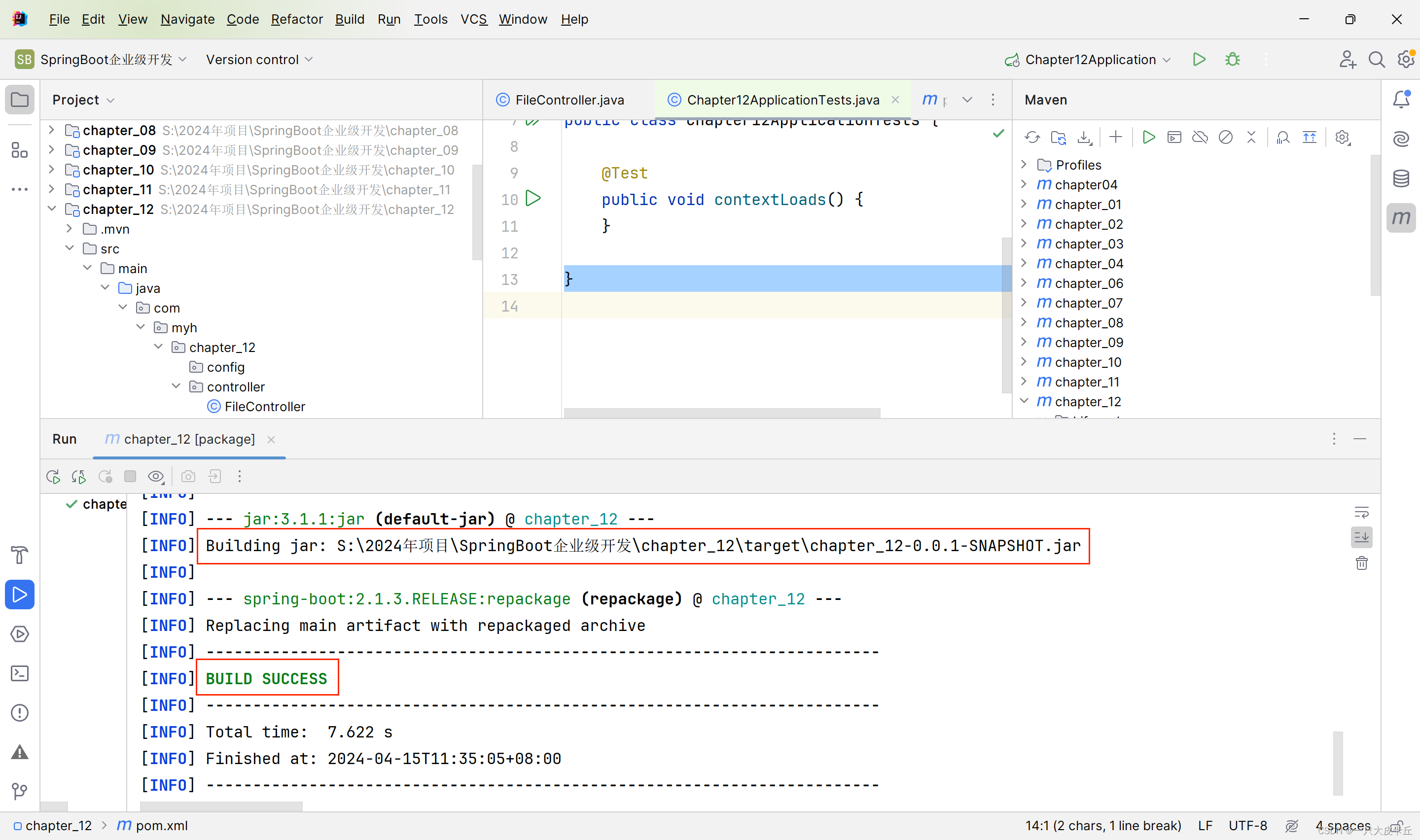Click Download Sources icon in Maven toolbar
The width and height of the screenshot is (1420, 840).
[1084, 138]
